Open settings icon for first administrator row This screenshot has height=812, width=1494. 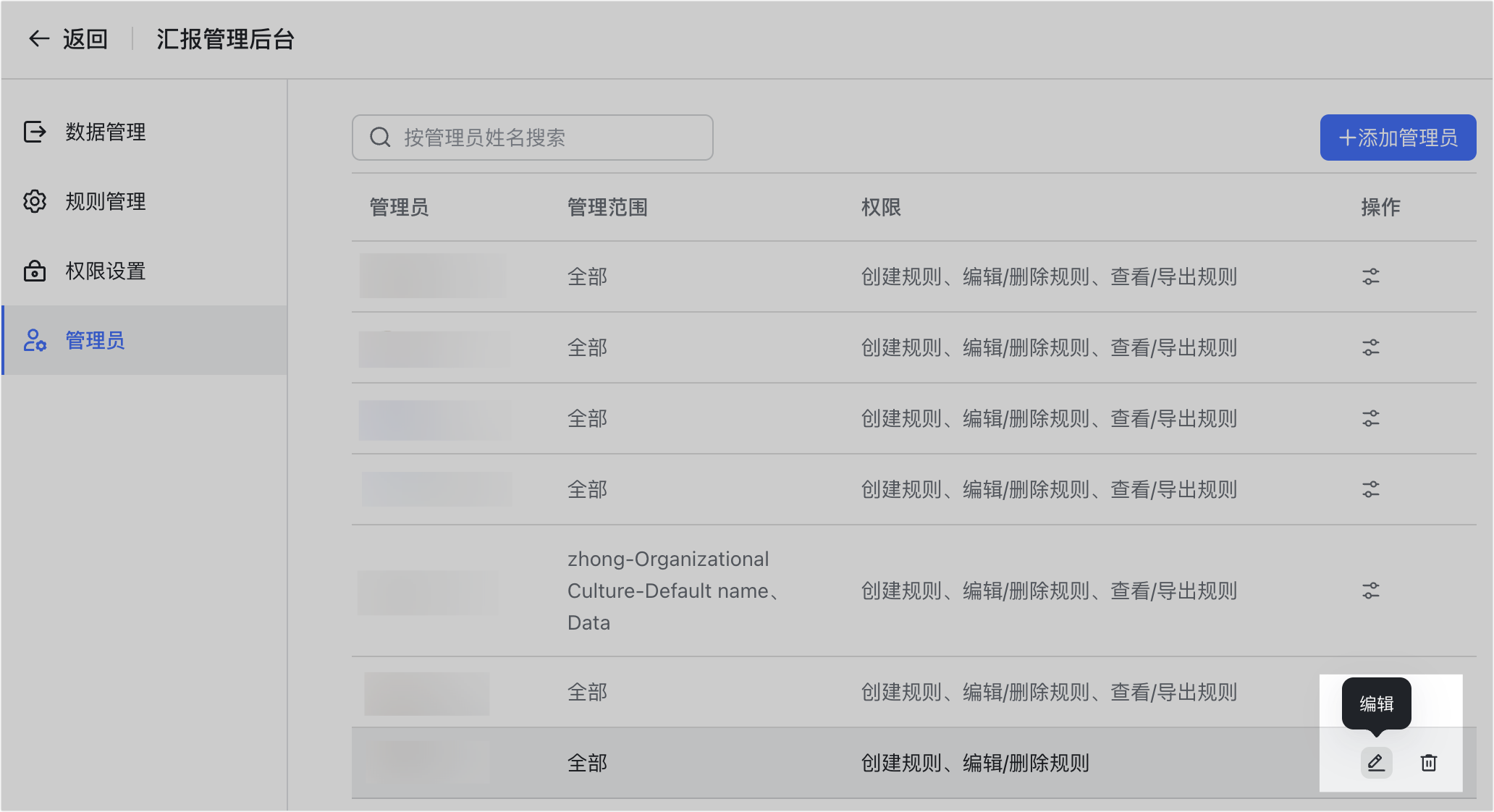pyautogui.click(x=1370, y=276)
